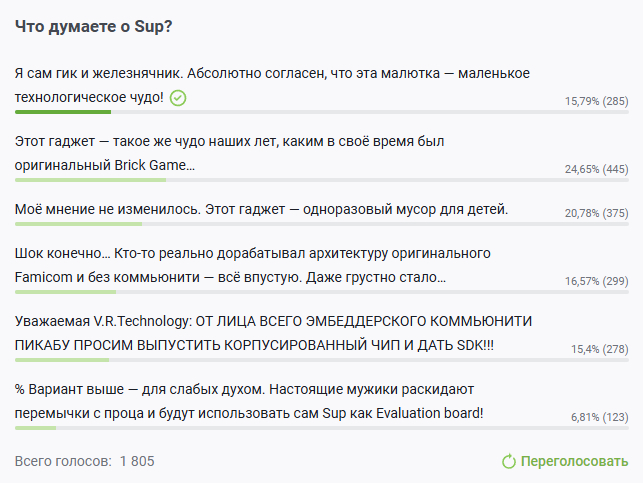The image size is (643, 483).
Task: Click the 6,81% (123) vote count
Action: (x=599, y=417)
